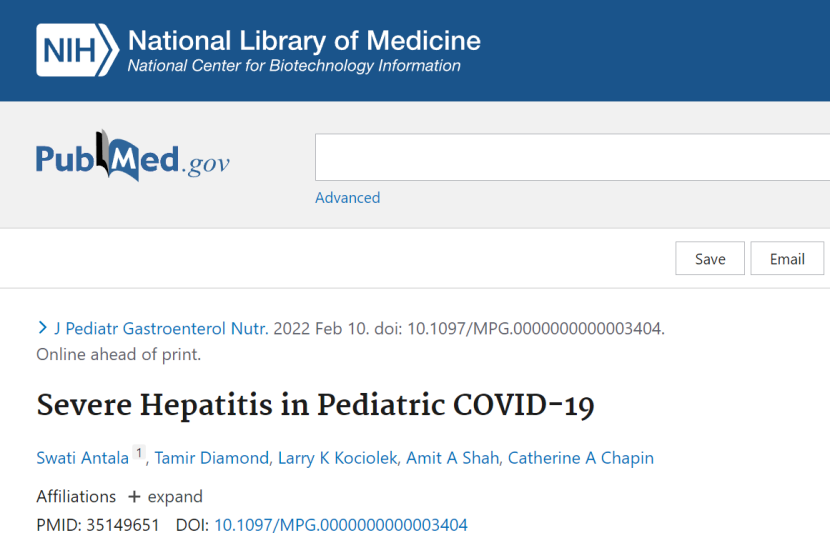Expand the Affiliations plus icon
831x559 pixels.
pos(134,497)
